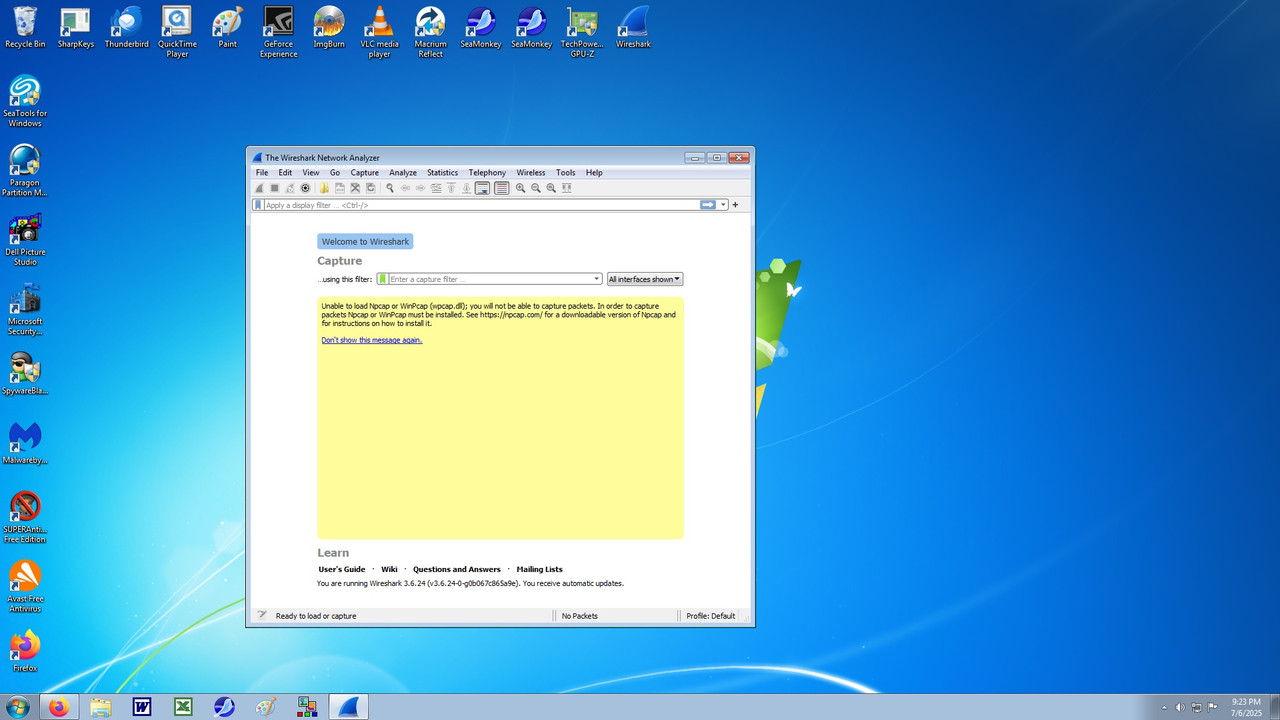Toggle packet list colorization
Image resolution: width=1280 pixels, height=720 pixels.
(501, 188)
